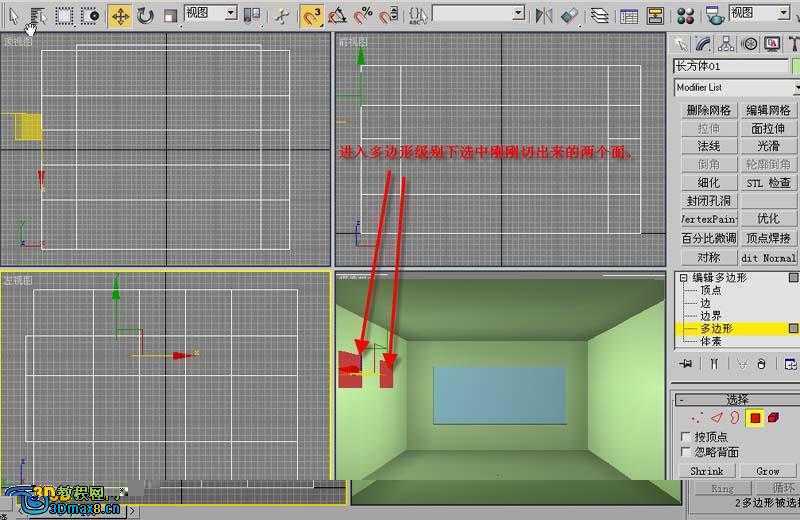Open the Schematic View icon
Image resolution: width=800 pixels, height=520 pixels.
click(x=655, y=16)
